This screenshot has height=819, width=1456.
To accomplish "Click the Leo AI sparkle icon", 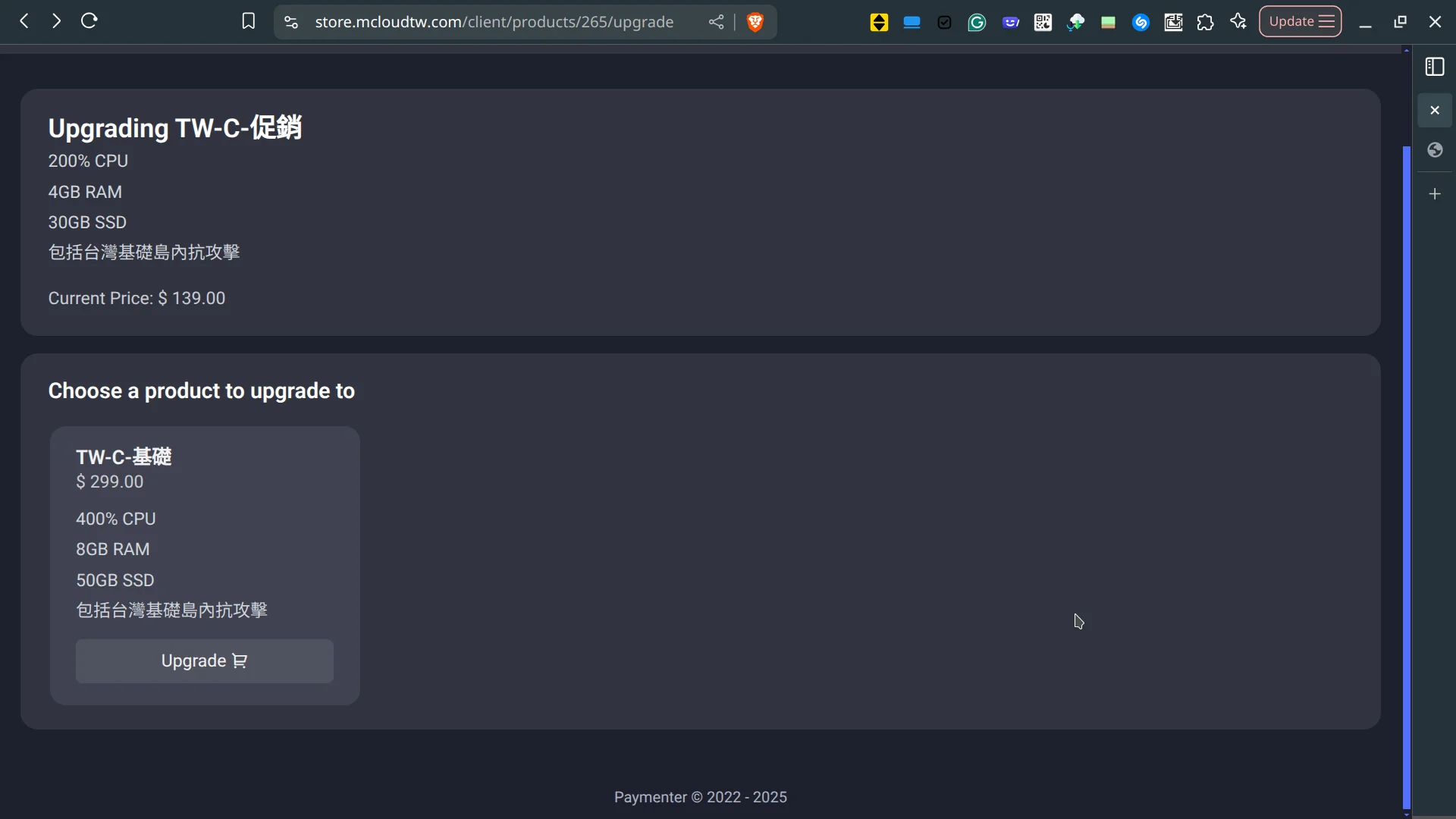I will click(1238, 22).
